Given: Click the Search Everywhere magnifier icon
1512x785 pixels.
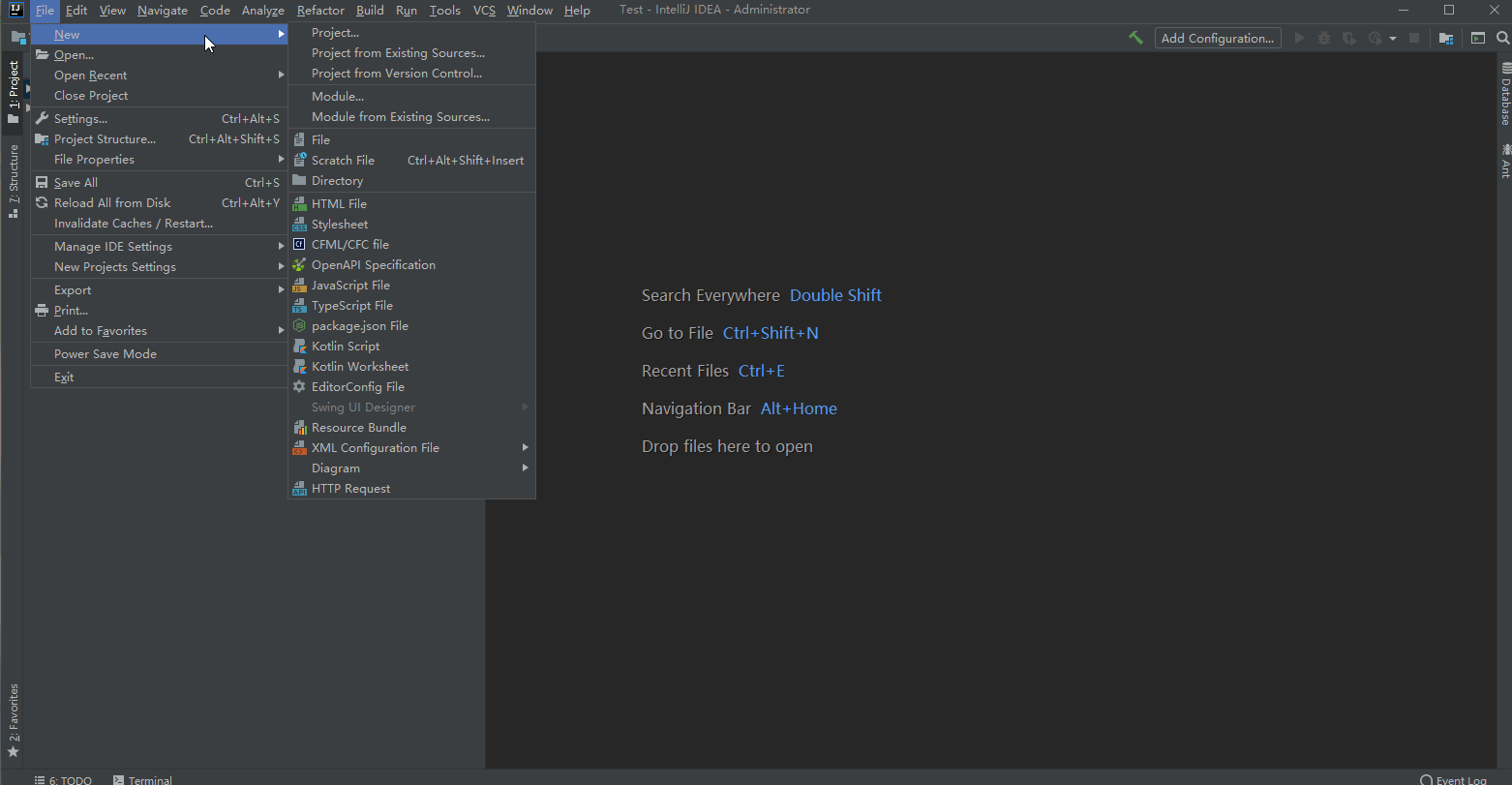Looking at the screenshot, I should click(x=1503, y=38).
